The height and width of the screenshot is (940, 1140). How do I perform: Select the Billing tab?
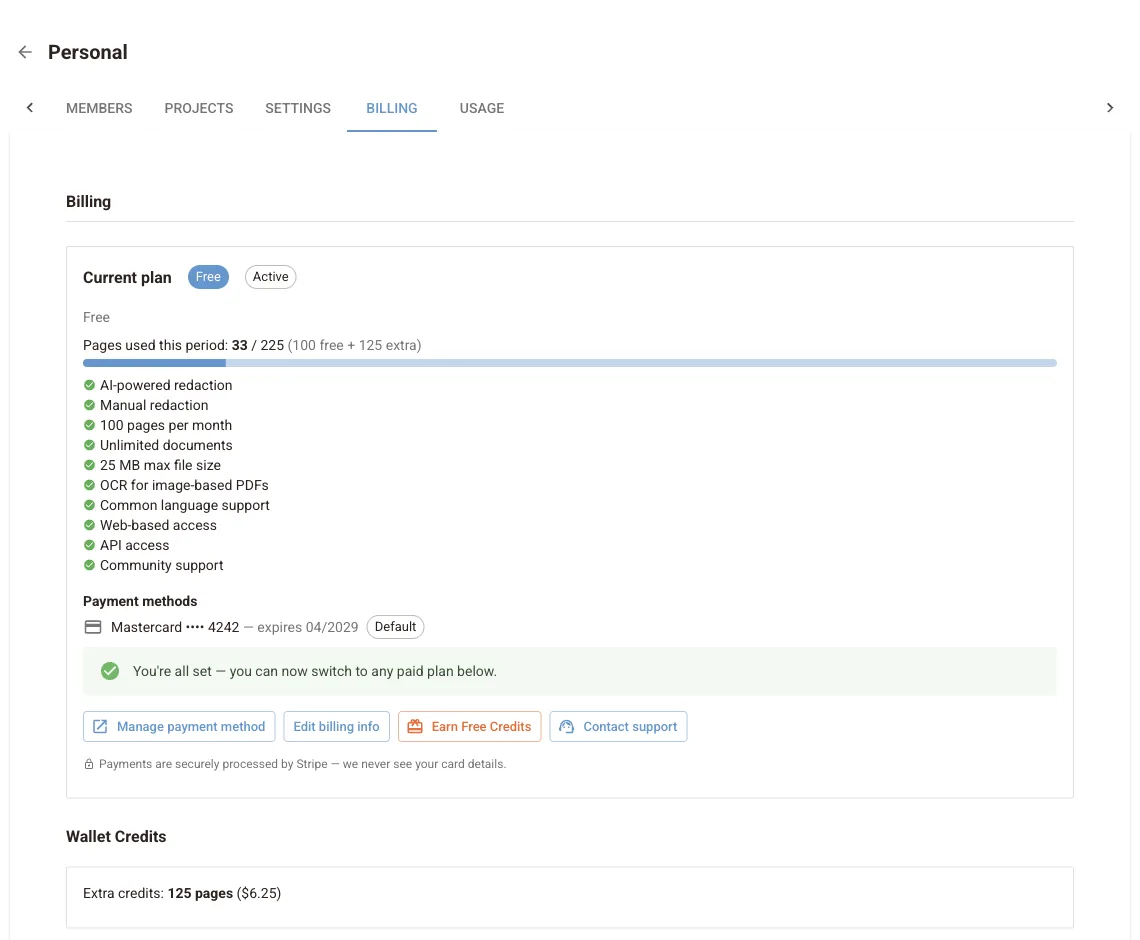392,108
